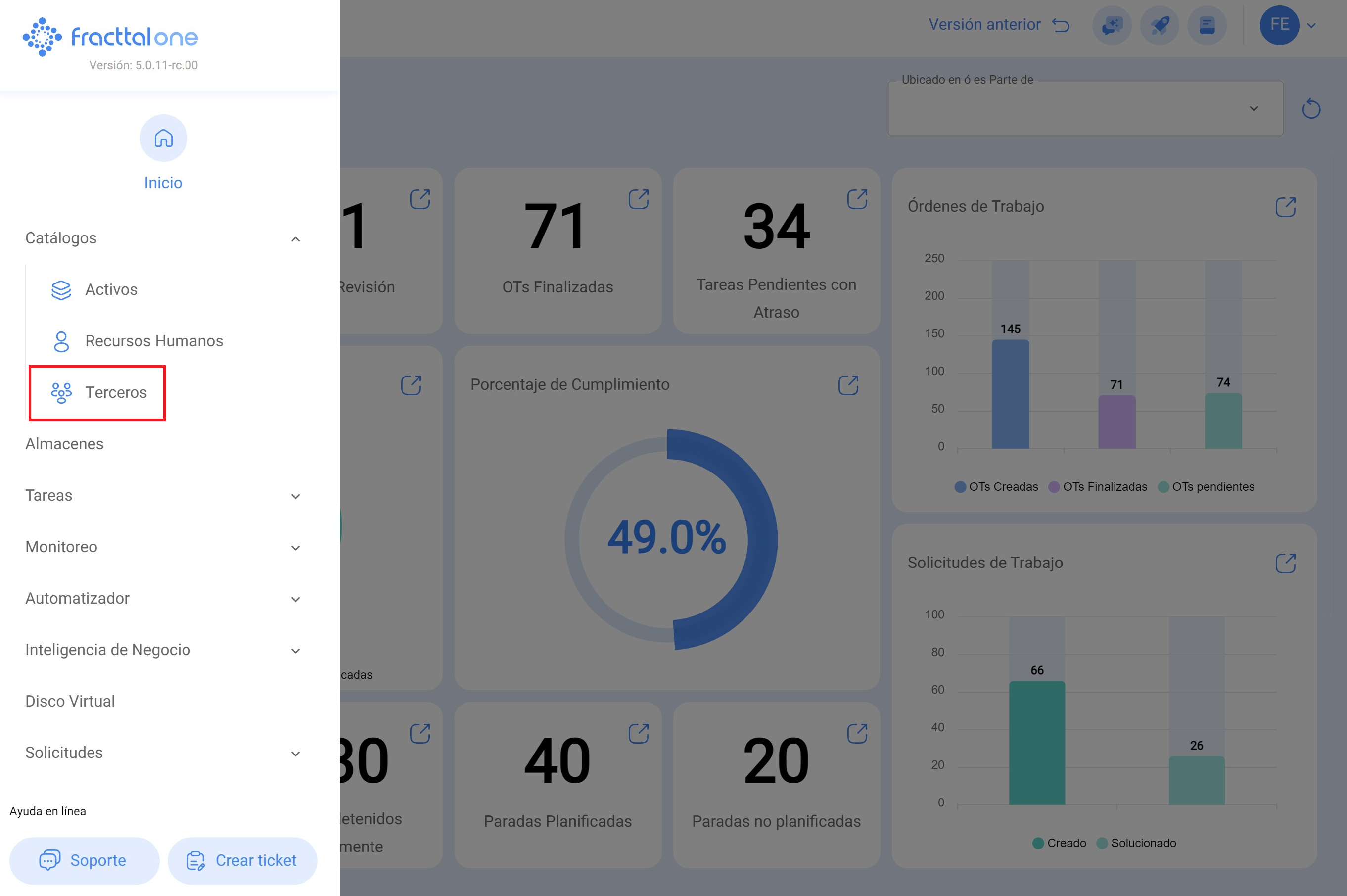1347x896 pixels.
Task: Open Almacenes menu item
Action: point(64,444)
